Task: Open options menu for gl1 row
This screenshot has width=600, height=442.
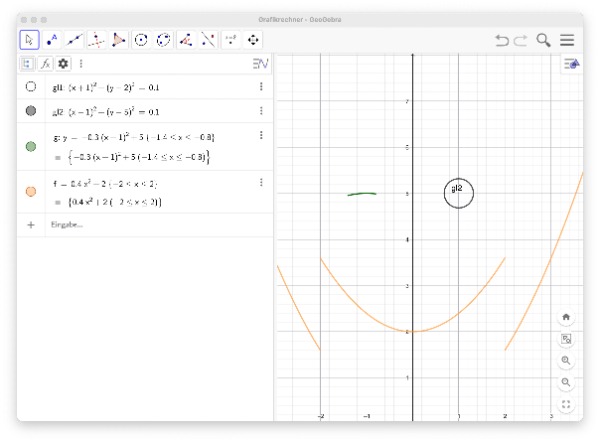Action: click(x=261, y=86)
